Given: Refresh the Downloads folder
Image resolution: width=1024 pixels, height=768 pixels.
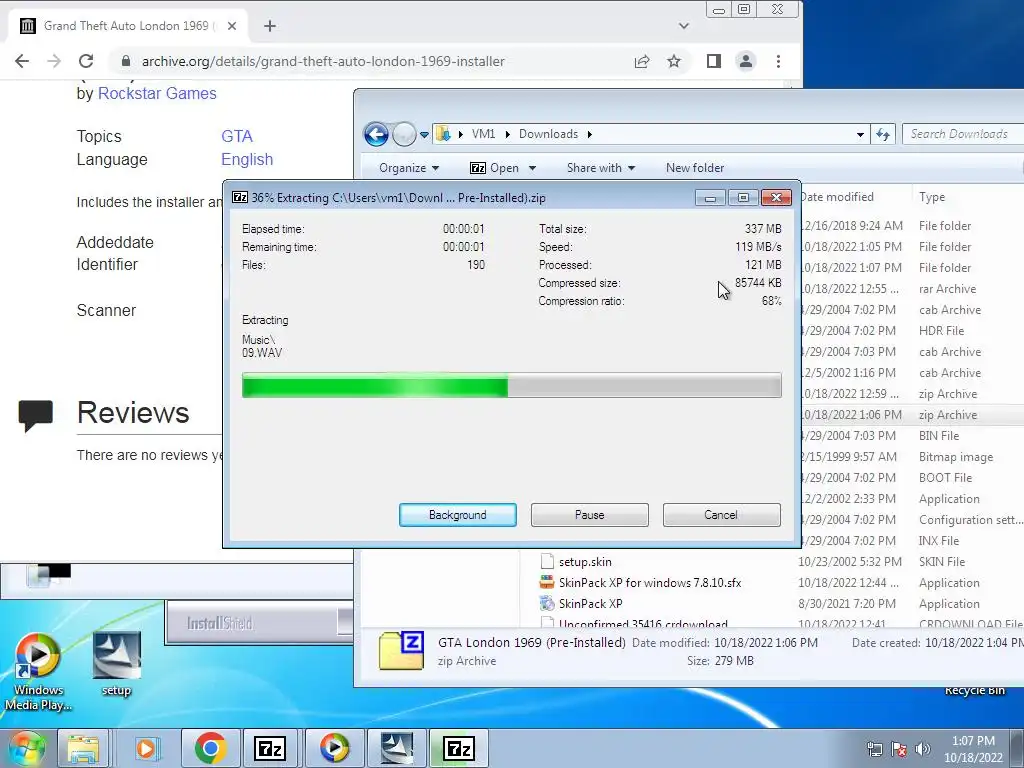Looking at the screenshot, I should [883, 135].
